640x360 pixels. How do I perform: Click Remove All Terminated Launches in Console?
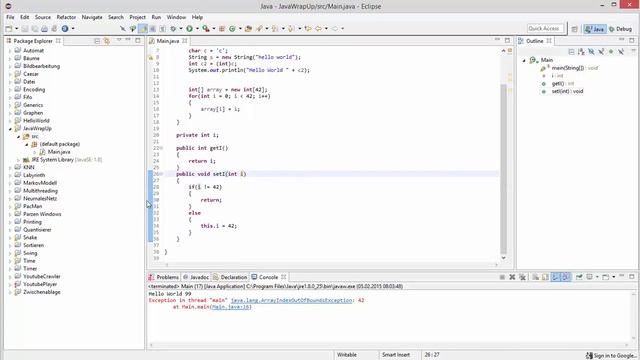tap(522, 277)
